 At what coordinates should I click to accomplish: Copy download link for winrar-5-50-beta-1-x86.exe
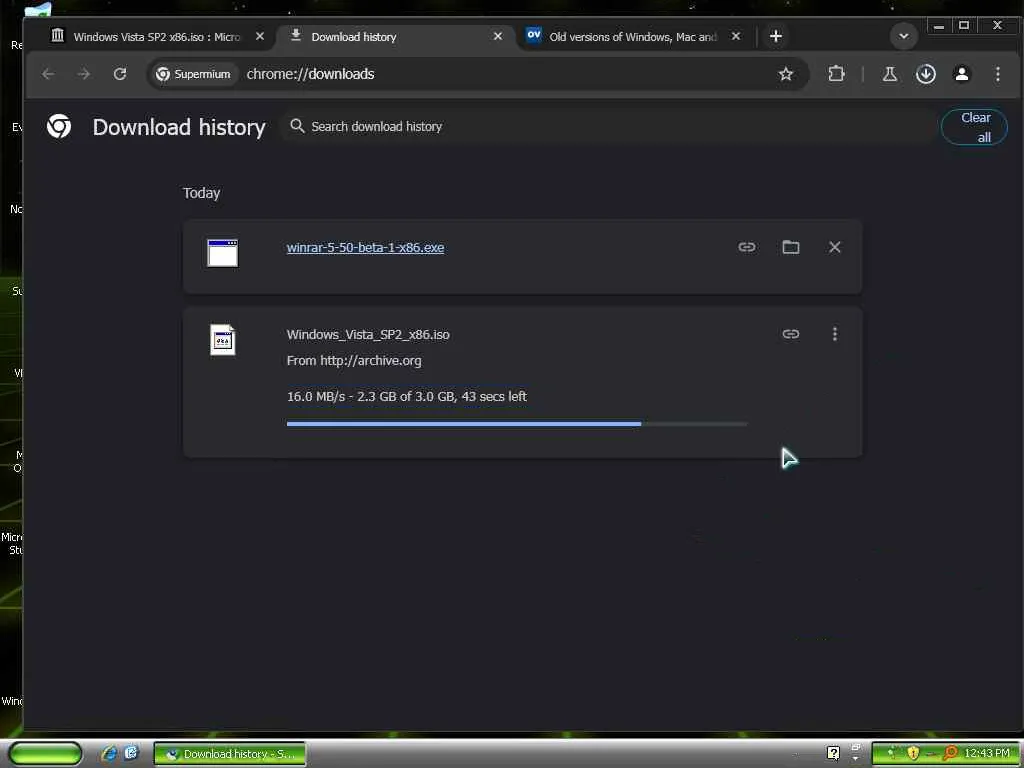point(746,247)
